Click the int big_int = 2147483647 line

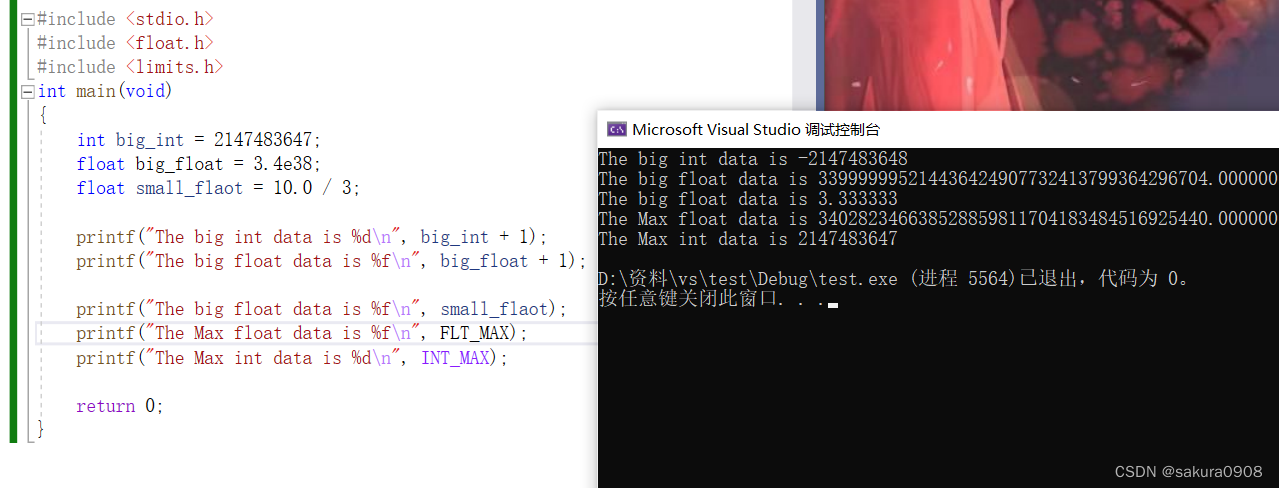tap(199, 140)
